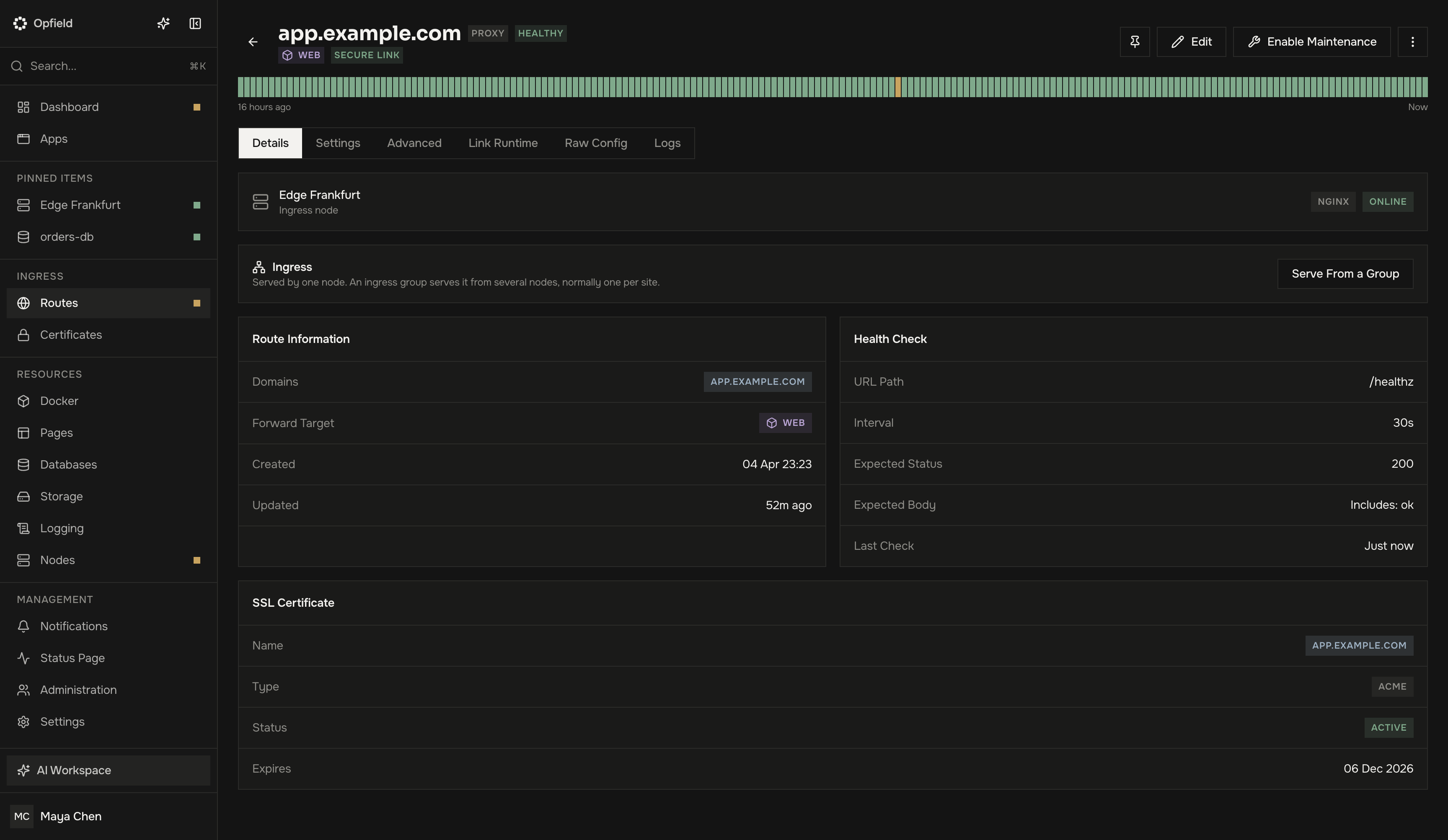Click Serve From a Group button

point(1345,274)
